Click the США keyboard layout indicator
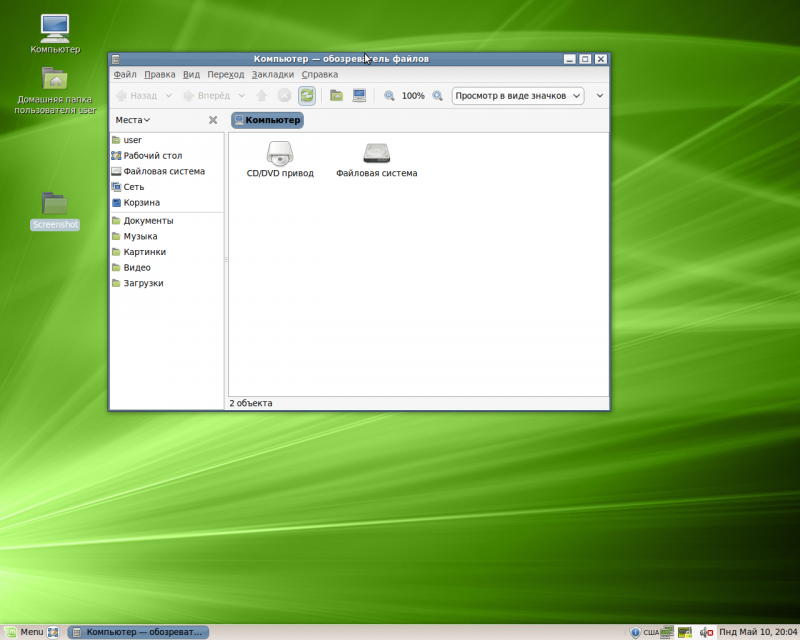 [x=651, y=632]
